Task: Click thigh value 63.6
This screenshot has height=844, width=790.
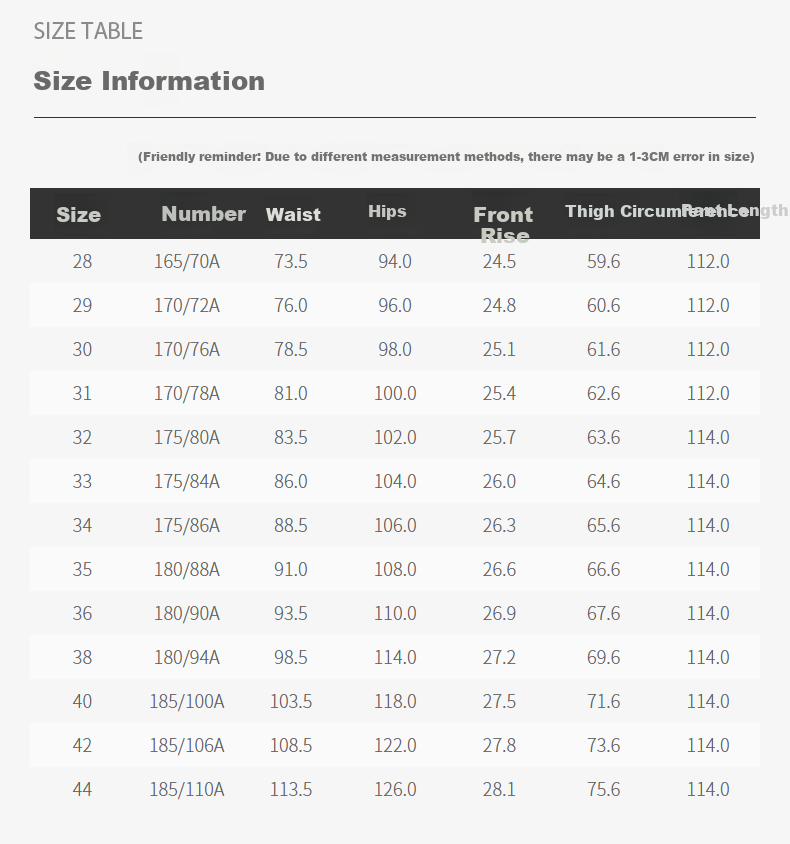Action: 604,438
